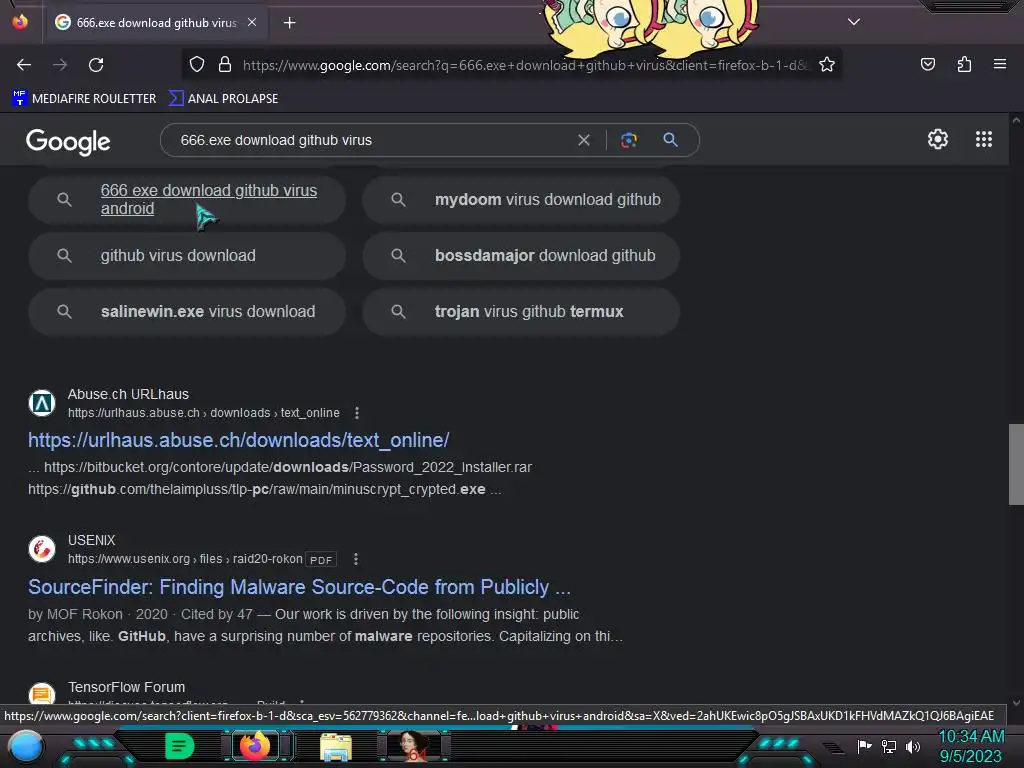Save page to Pocket
Viewport: 1024px width, 768px height.
[x=927, y=64]
